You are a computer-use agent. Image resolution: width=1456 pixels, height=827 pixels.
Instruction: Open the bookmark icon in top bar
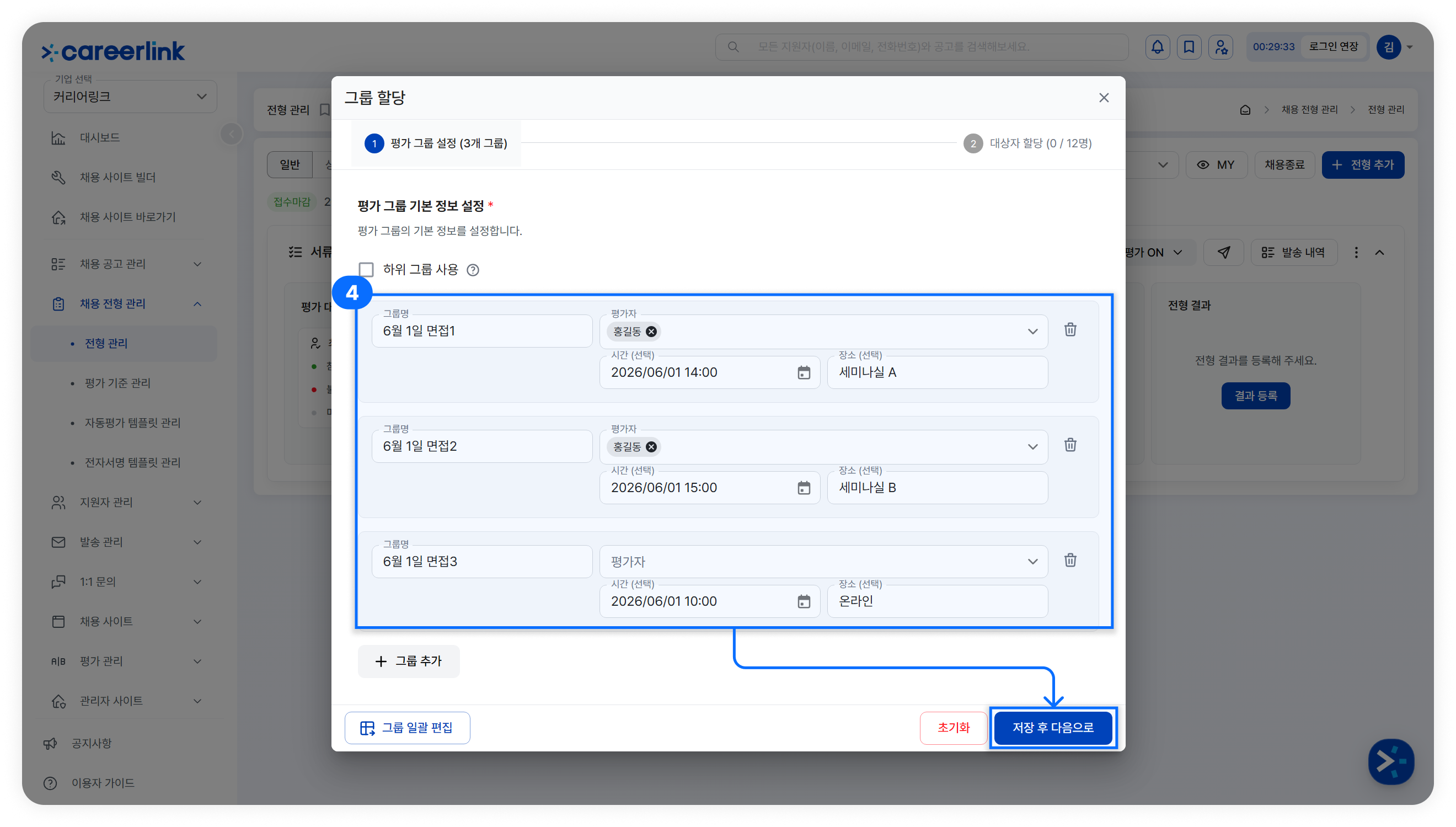coord(1189,47)
